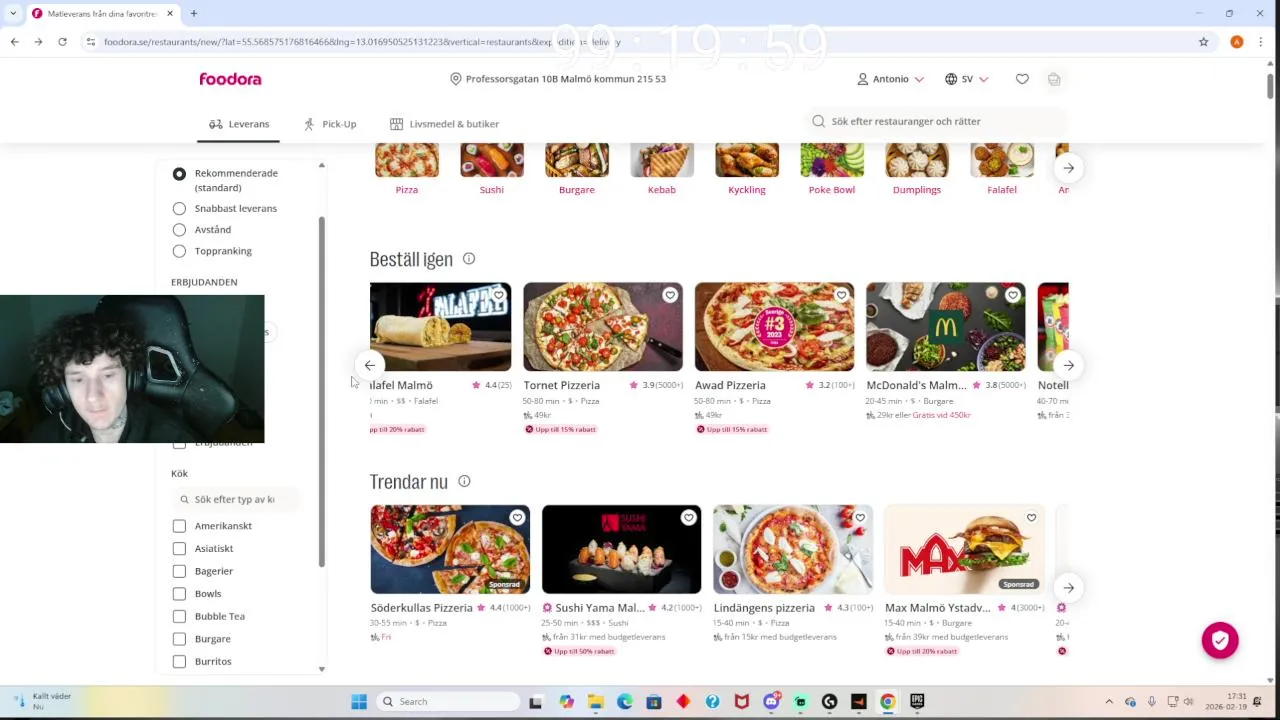Favorite Tornet Pizzeria with heart icon
The width and height of the screenshot is (1280, 720).
(670, 295)
